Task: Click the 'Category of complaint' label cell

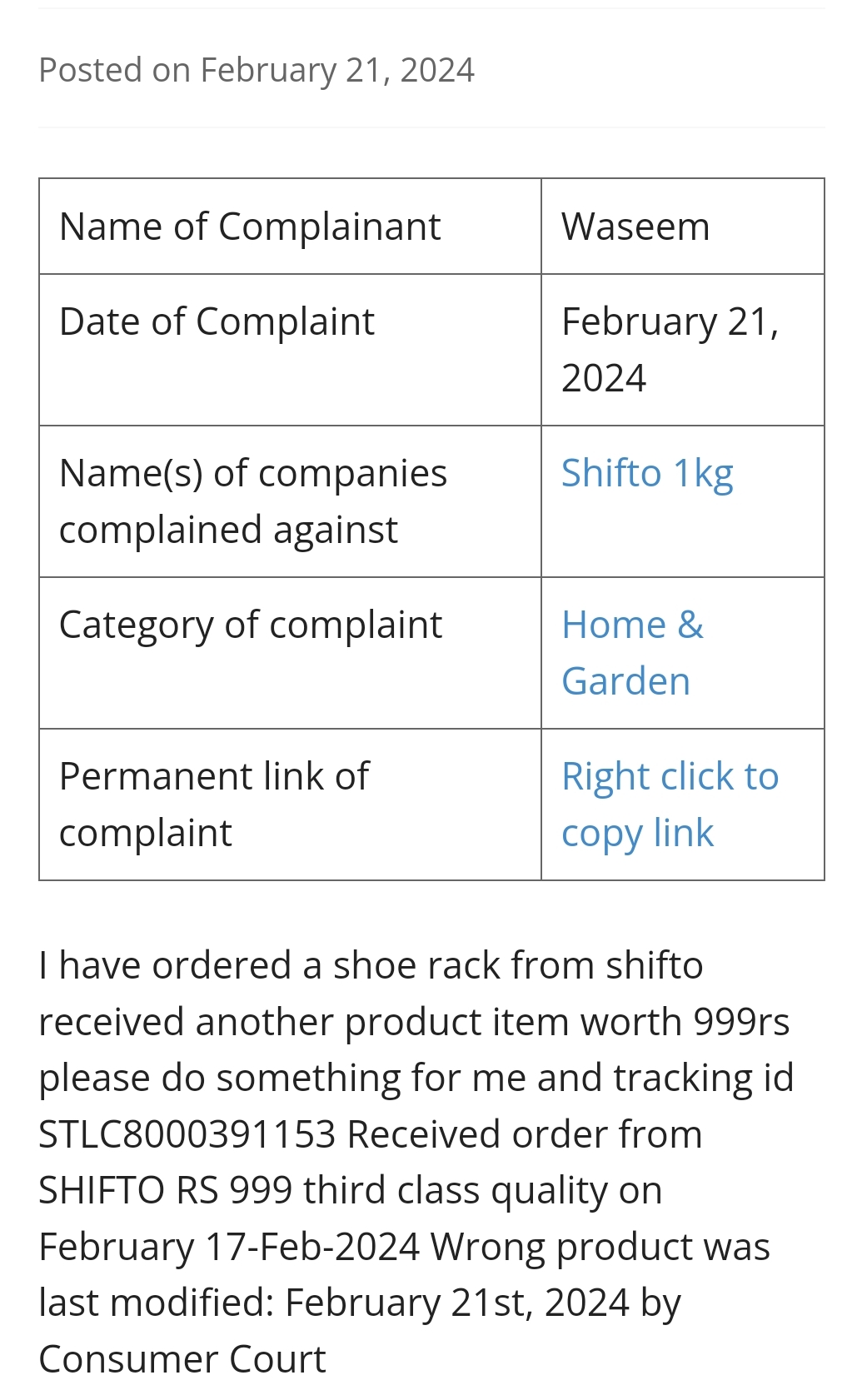Action: pos(250,625)
